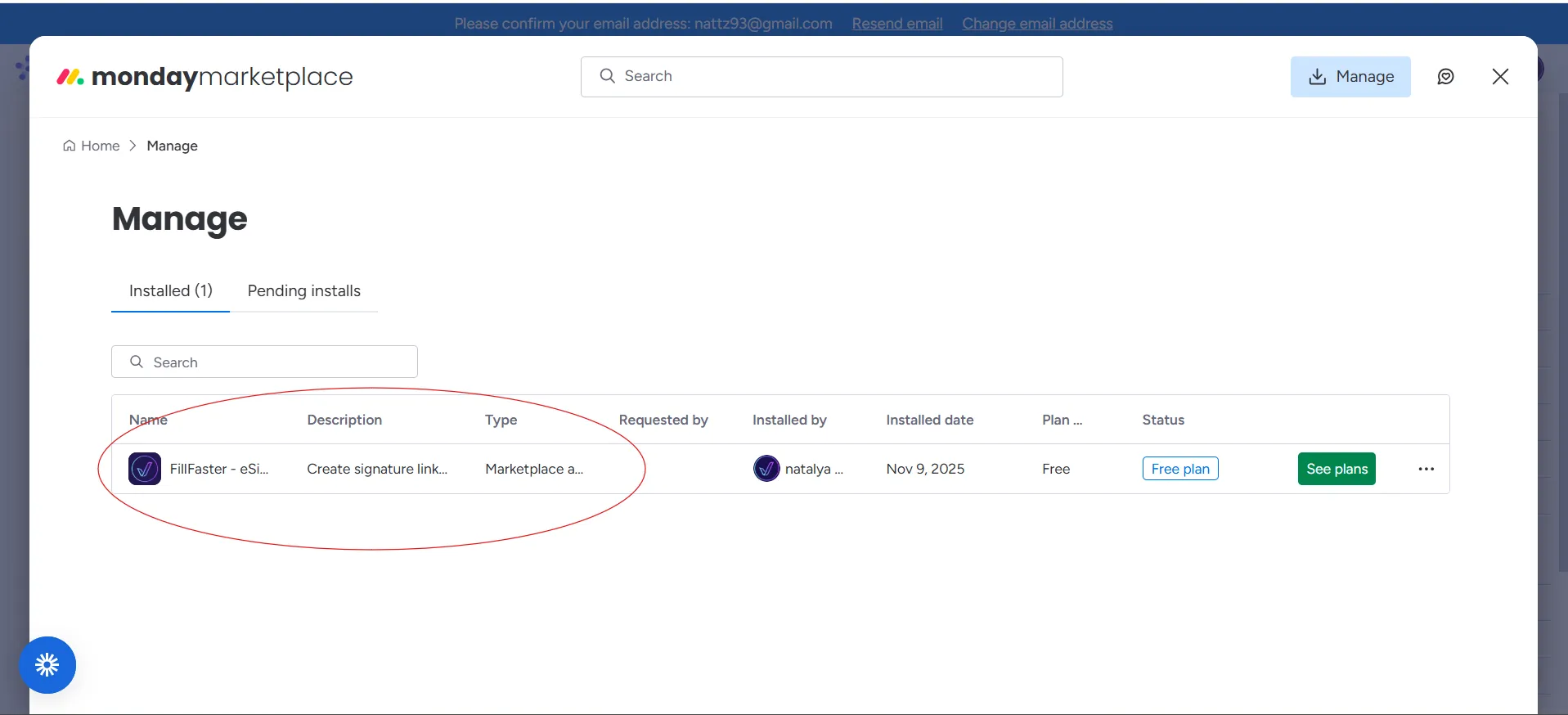Open the feedback chat icon
The width and height of the screenshot is (1568, 715).
pos(1445,77)
